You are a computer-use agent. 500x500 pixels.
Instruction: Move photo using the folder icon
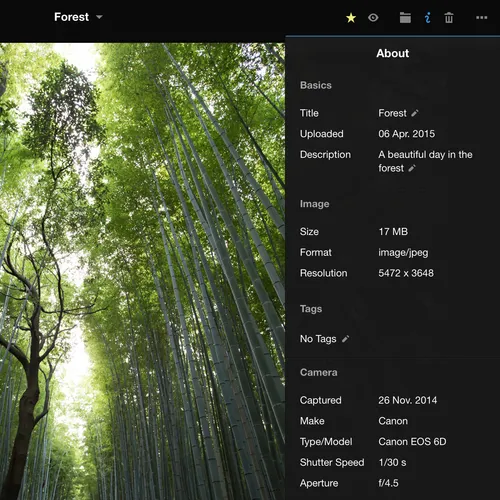(405, 18)
